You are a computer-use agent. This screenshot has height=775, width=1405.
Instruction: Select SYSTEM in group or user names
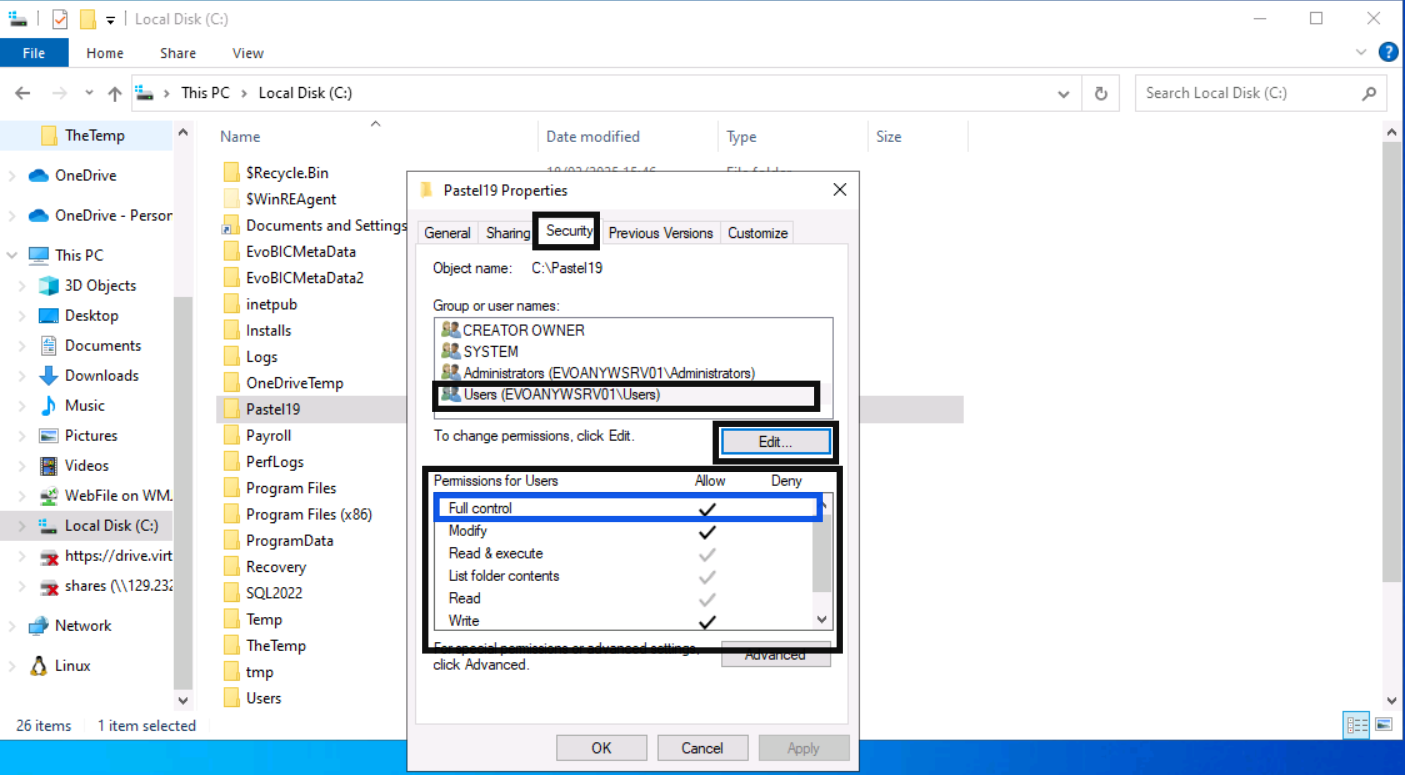click(x=490, y=352)
